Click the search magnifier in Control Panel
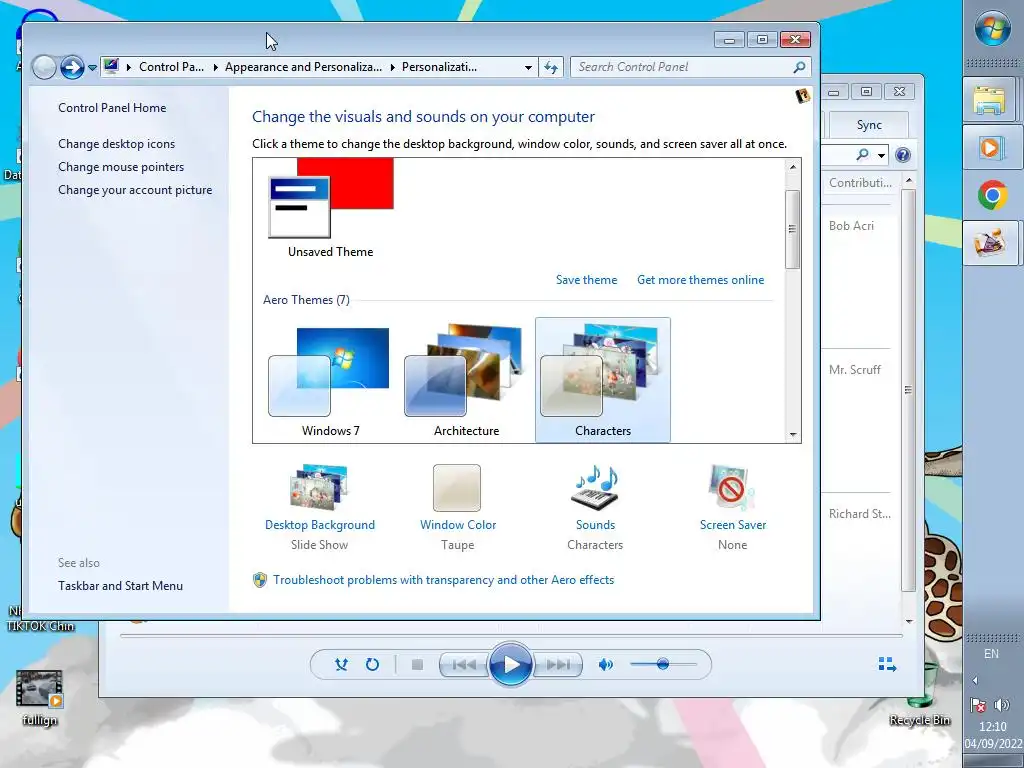This screenshot has width=1024, height=768. 799,67
